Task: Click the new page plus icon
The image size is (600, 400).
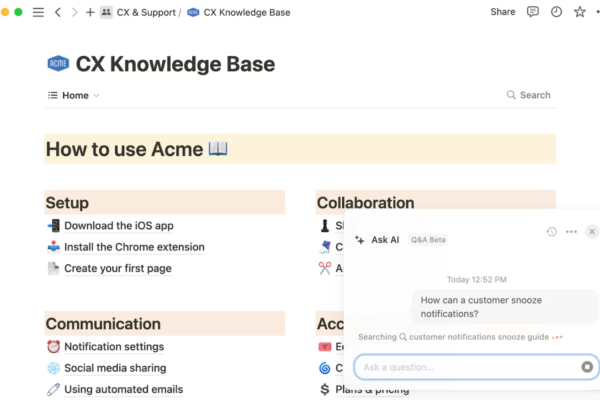Action: coord(90,12)
